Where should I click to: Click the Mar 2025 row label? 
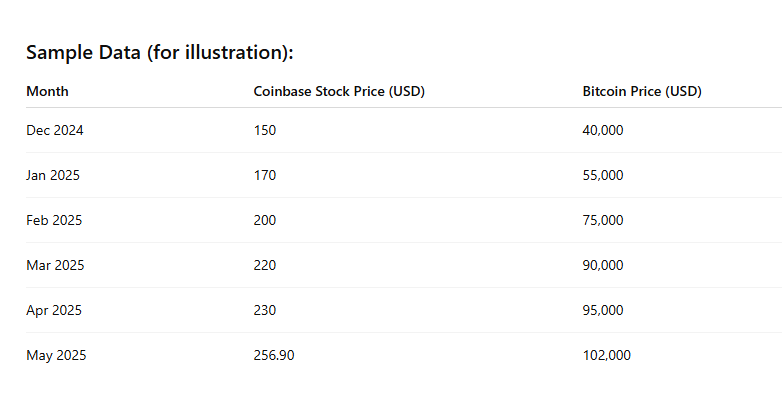55,265
